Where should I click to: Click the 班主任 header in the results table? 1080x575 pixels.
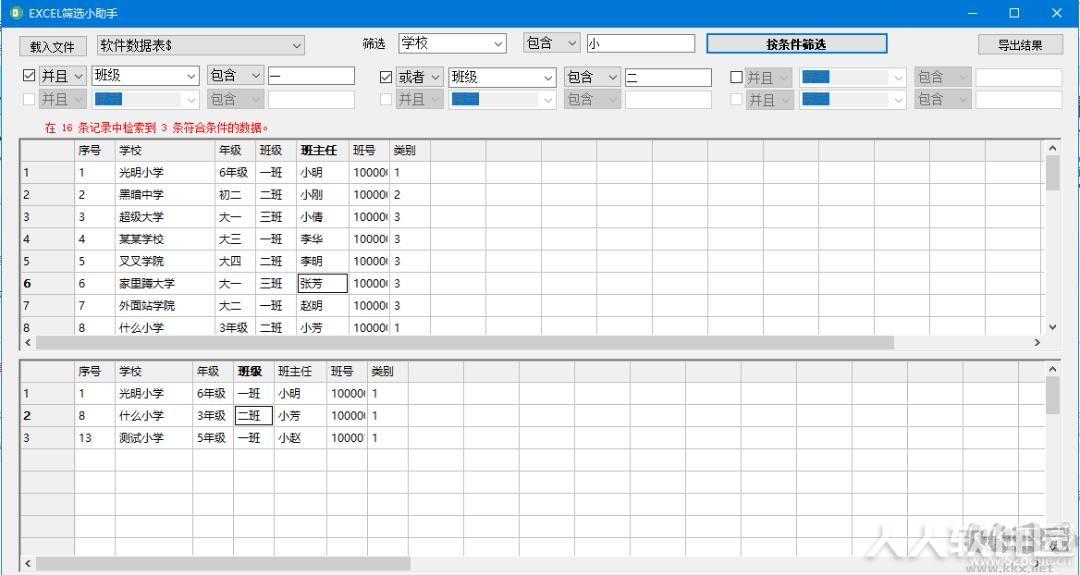coord(301,371)
